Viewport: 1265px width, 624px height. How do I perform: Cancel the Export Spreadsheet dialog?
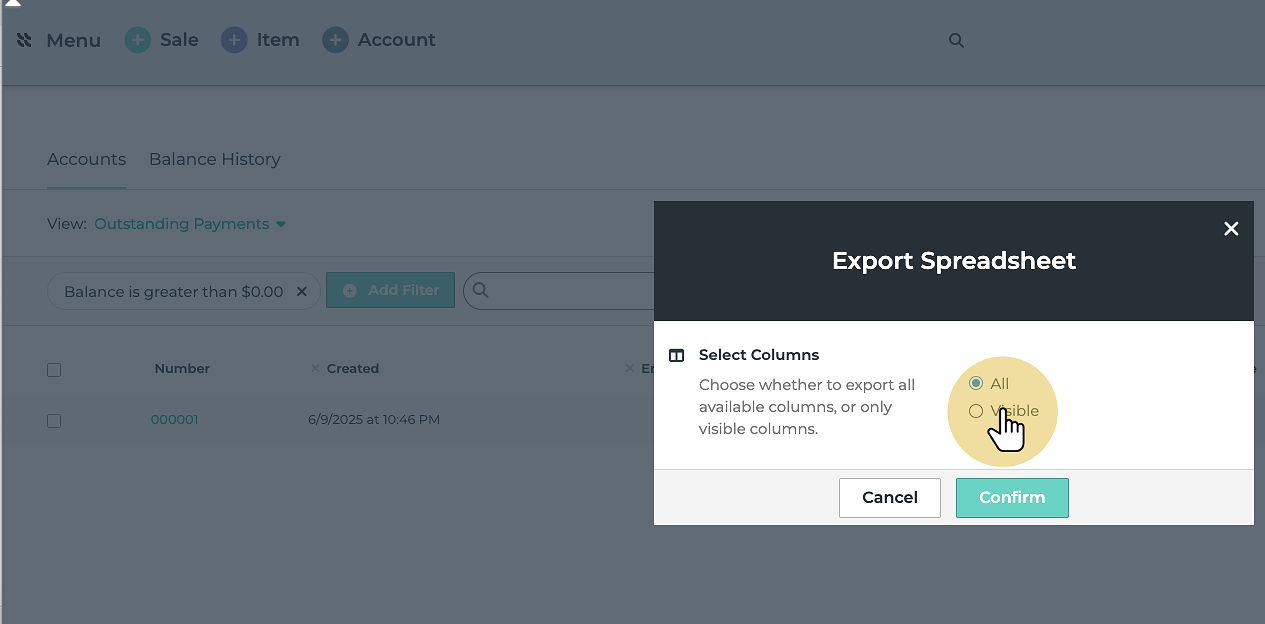coord(890,498)
